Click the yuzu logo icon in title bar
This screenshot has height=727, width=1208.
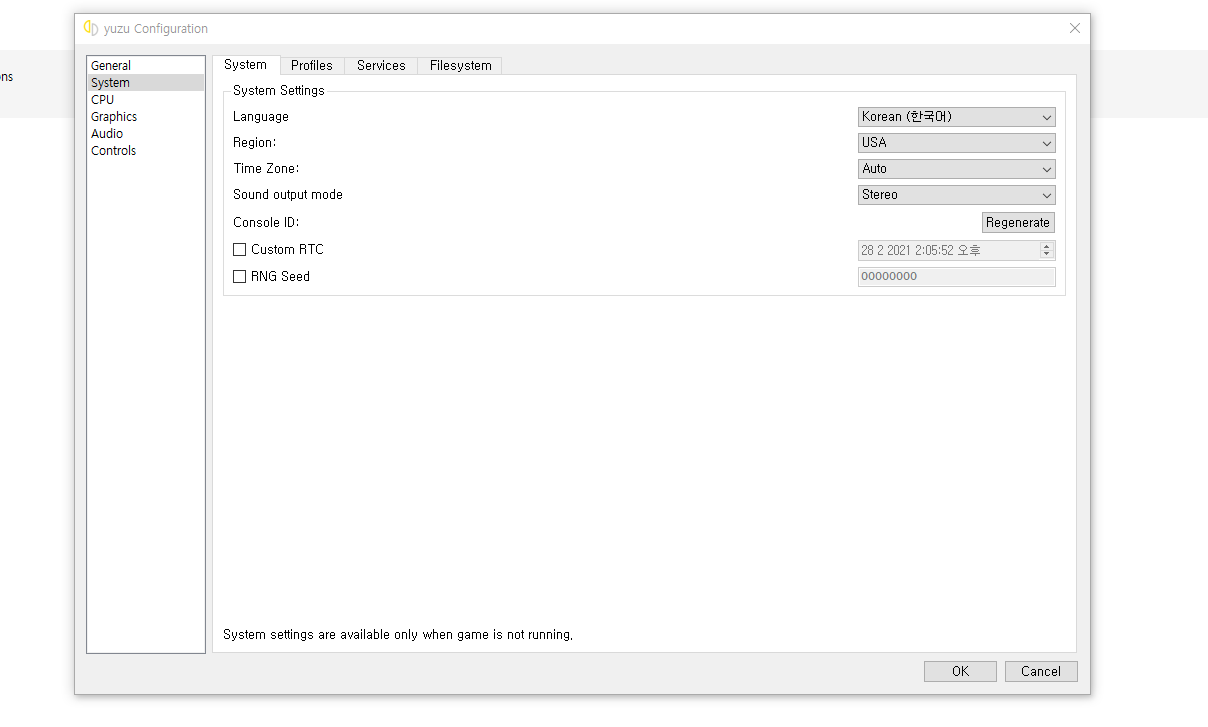tap(91, 28)
